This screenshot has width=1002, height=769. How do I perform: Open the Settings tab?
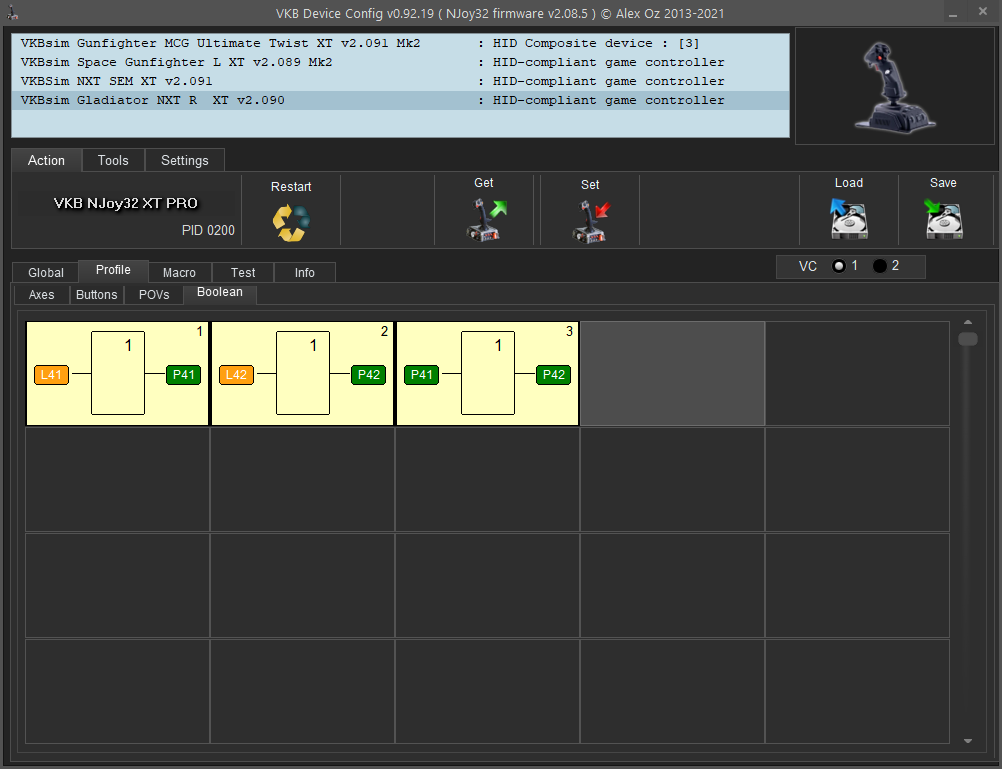coord(185,160)
